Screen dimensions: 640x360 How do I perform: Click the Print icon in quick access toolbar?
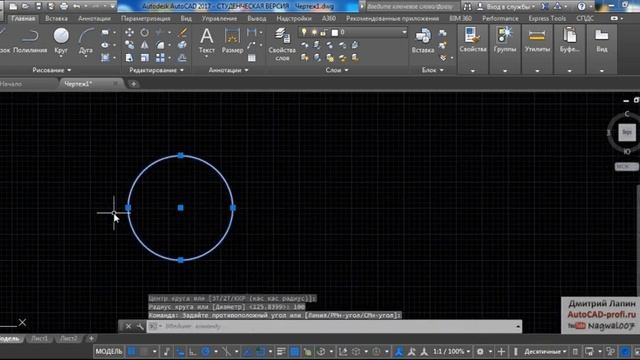point(64,6)
